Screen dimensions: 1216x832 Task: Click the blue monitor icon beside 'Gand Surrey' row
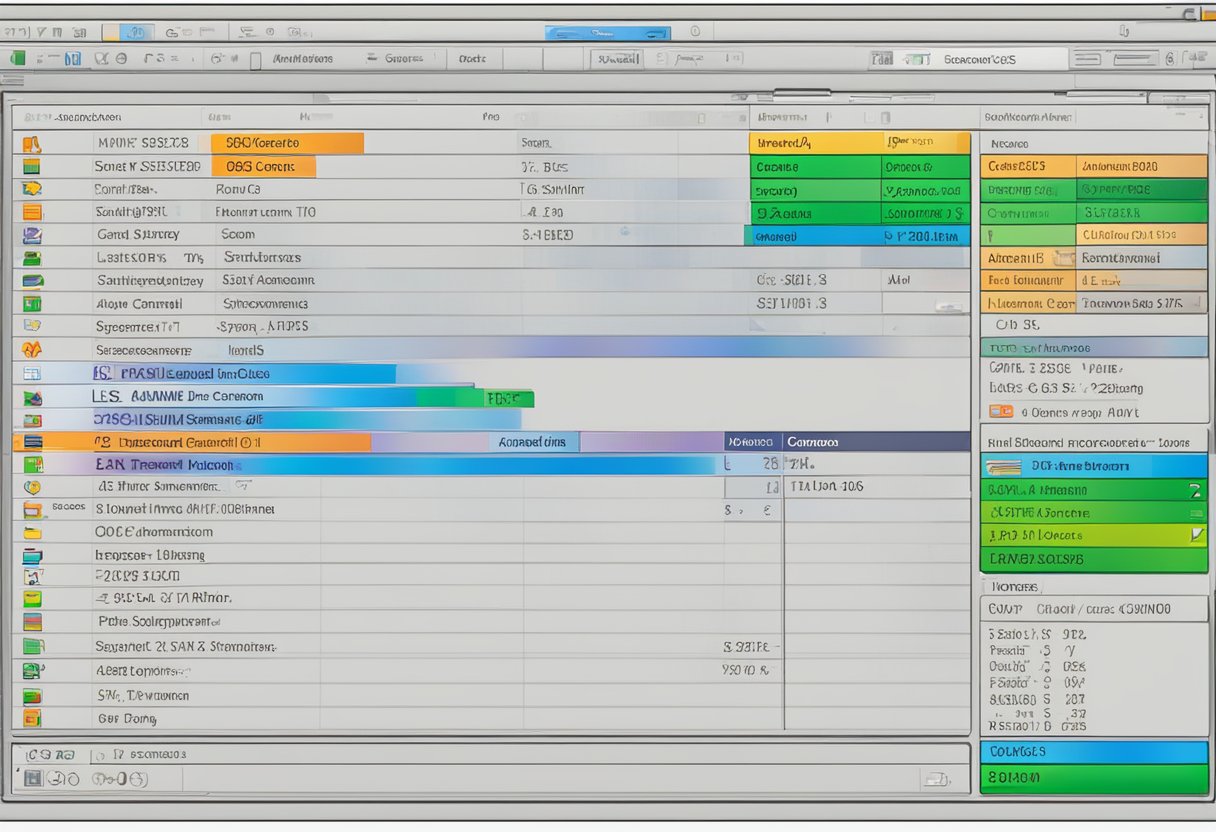point(32,235)
